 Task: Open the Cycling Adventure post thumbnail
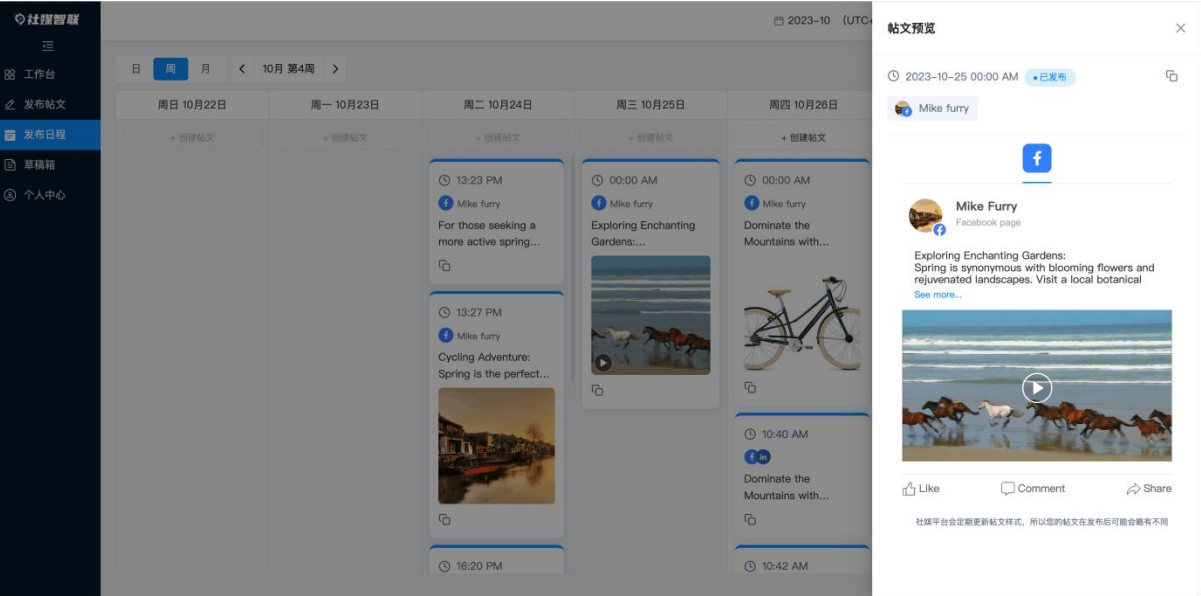click(x=496, y=445)
